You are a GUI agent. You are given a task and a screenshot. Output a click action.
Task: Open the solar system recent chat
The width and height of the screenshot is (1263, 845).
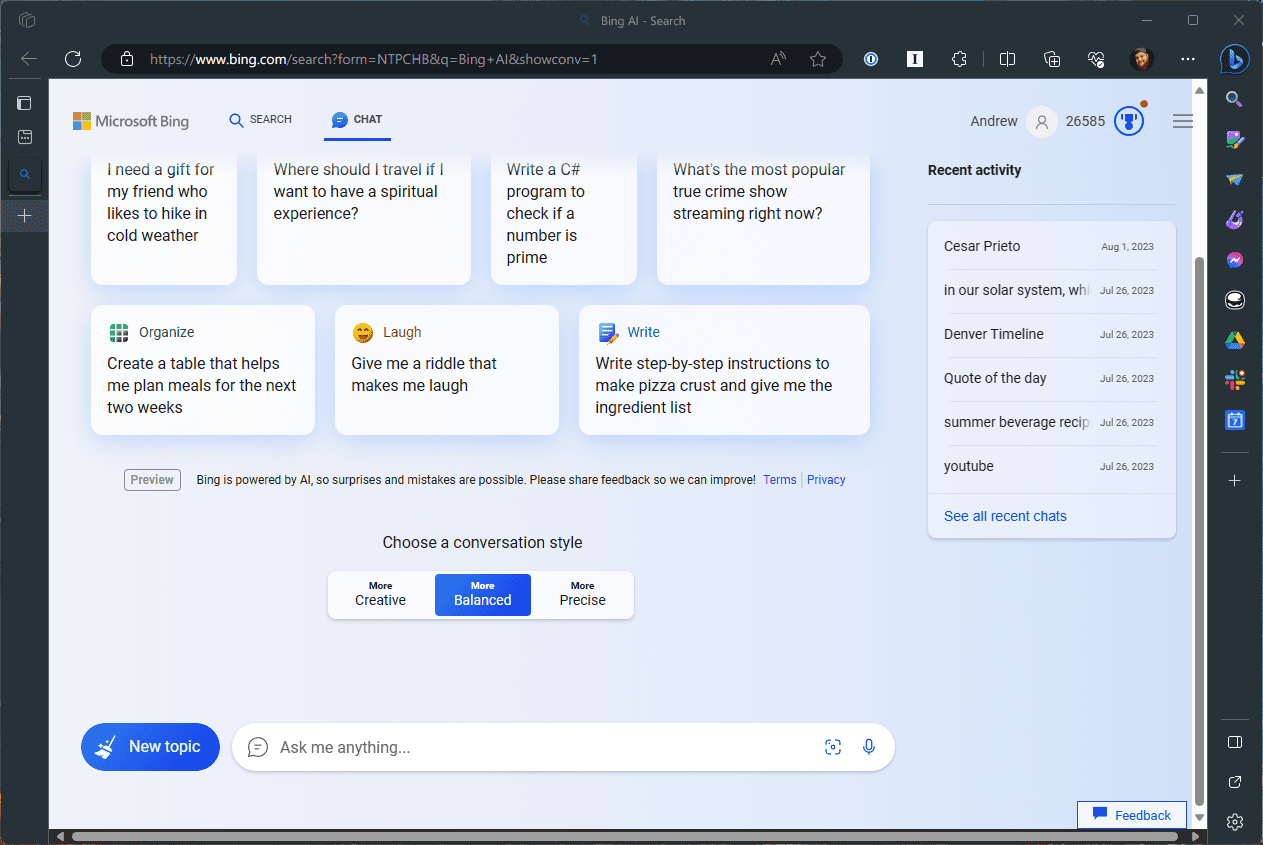pos(1050,290)
